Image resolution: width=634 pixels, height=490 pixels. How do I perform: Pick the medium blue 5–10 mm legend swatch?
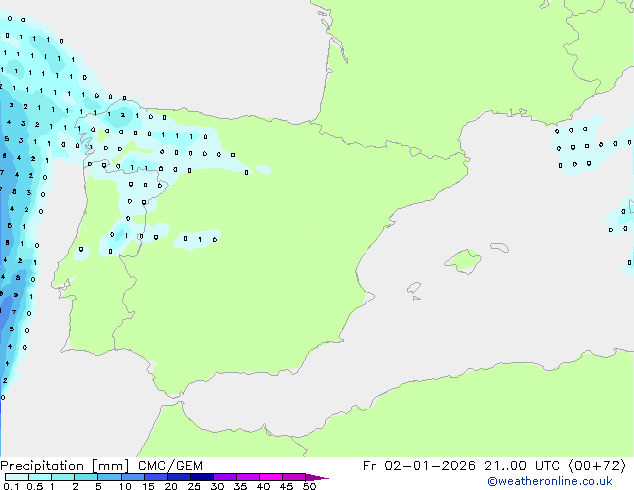pyautogui.click(x=110, y=477)
